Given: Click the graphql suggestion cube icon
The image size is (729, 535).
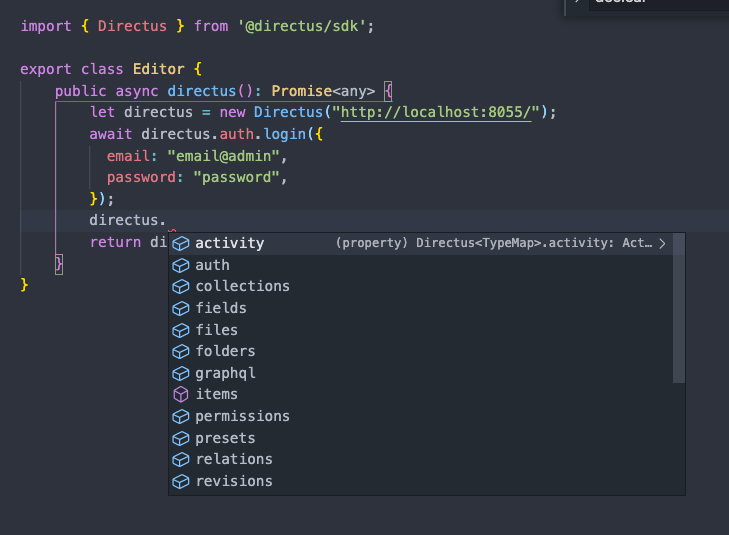Looking at the screenshot, I should [181, 374].
